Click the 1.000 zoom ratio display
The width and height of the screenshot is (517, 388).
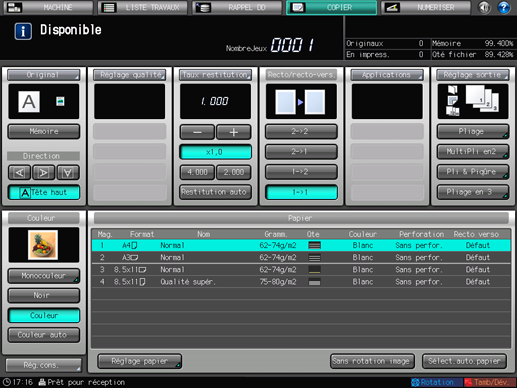215,101
